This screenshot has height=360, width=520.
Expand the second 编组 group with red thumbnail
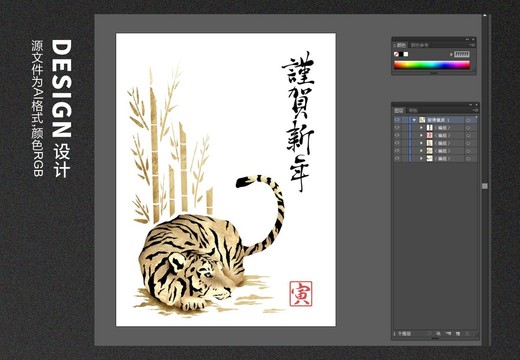click(421, 135)
